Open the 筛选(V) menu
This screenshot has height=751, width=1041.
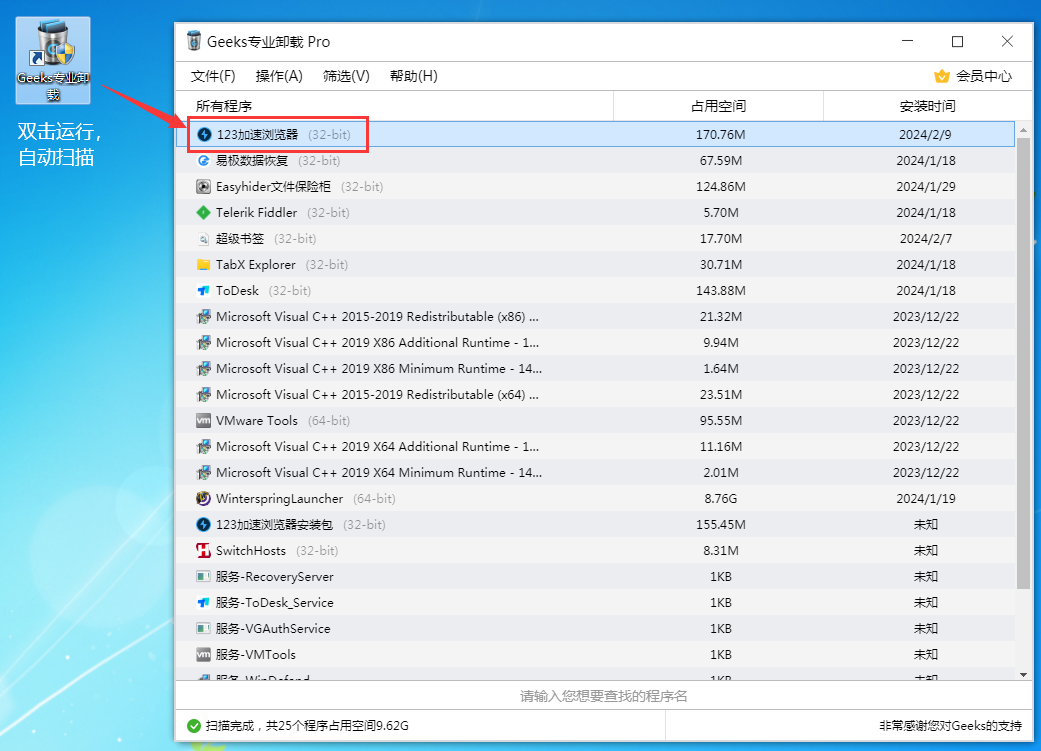(x=347, y=76)
